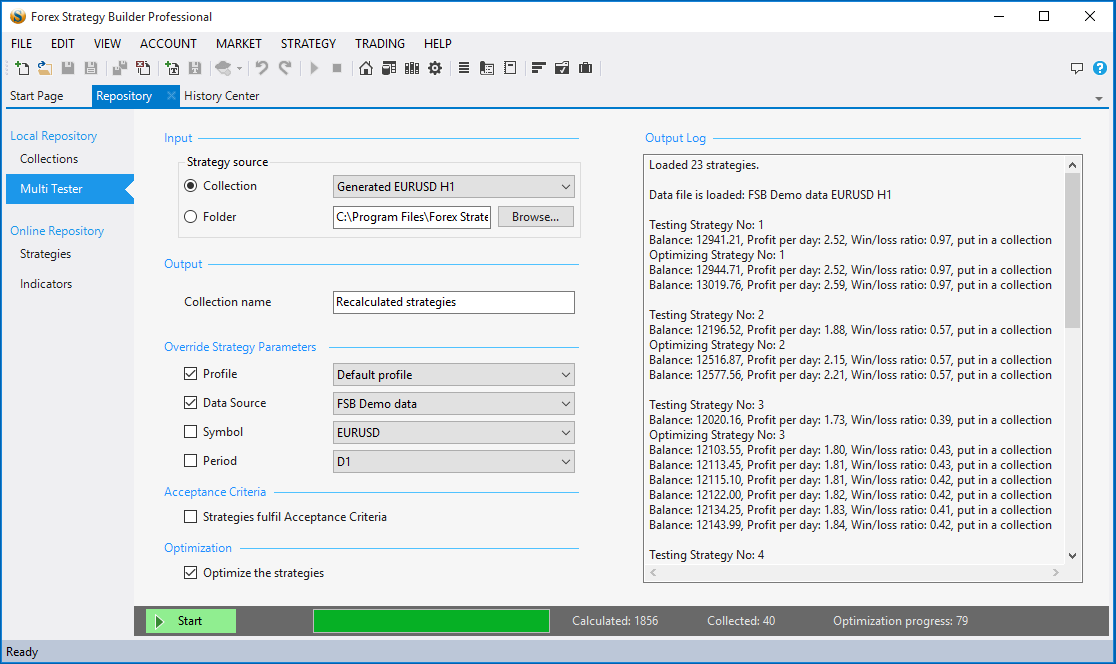Screen dimensions: 1116x664
Task: Click the Save All double-floppy icon
Action: [x=120, y=68]
